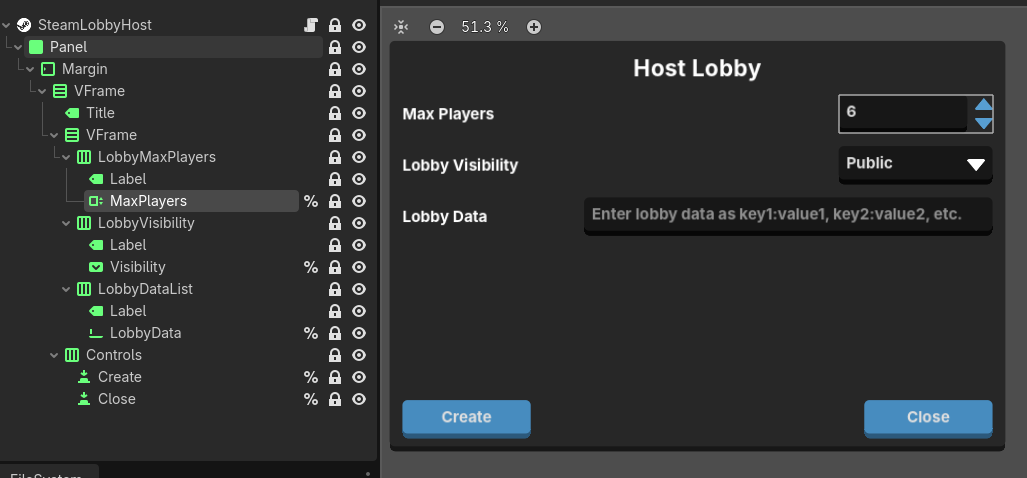Click the Lobby Data text field

tap(788, 215)
